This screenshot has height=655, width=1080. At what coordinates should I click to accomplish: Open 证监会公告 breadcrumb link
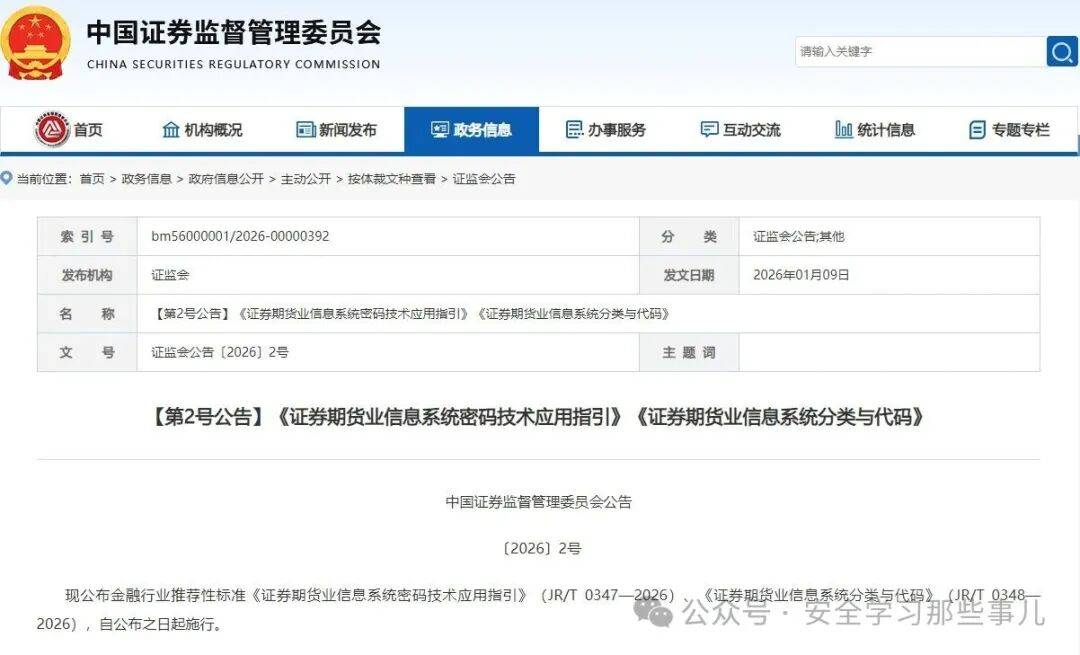click(484, 179)
